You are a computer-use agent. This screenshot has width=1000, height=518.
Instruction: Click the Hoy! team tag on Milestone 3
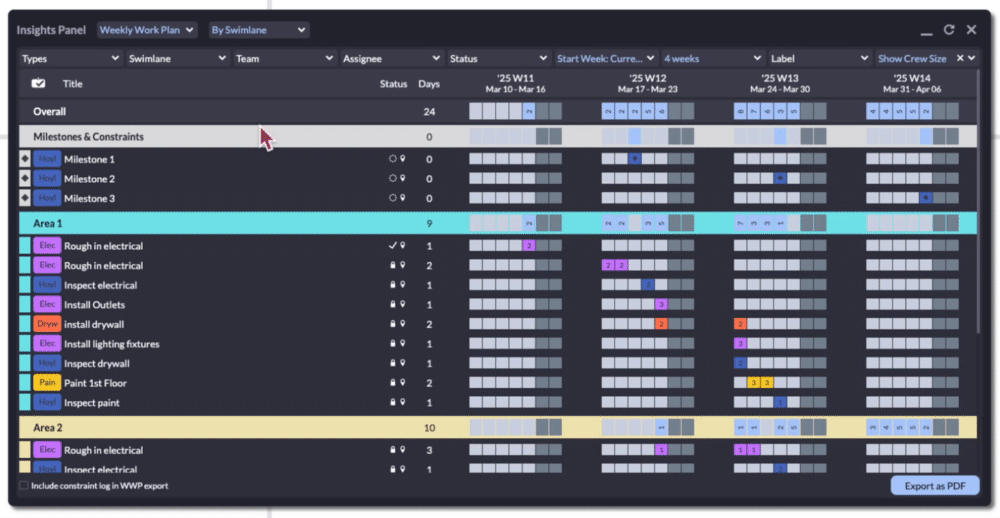click(x=47, y=198)
